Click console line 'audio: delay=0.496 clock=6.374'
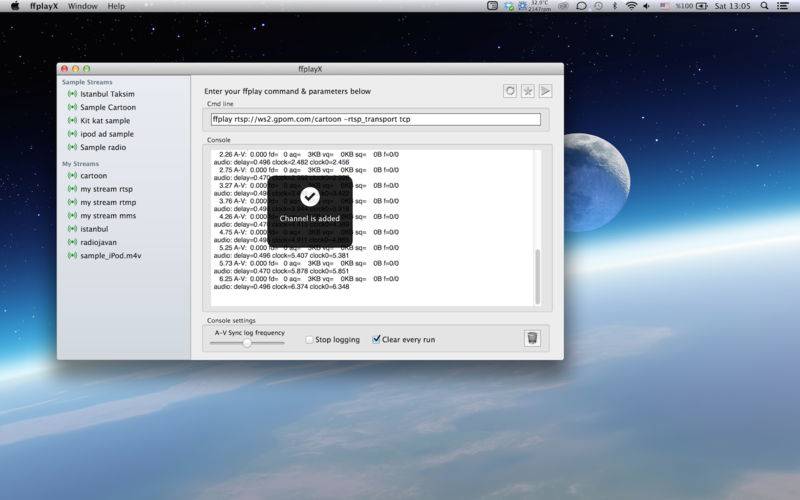 (282, 287)
